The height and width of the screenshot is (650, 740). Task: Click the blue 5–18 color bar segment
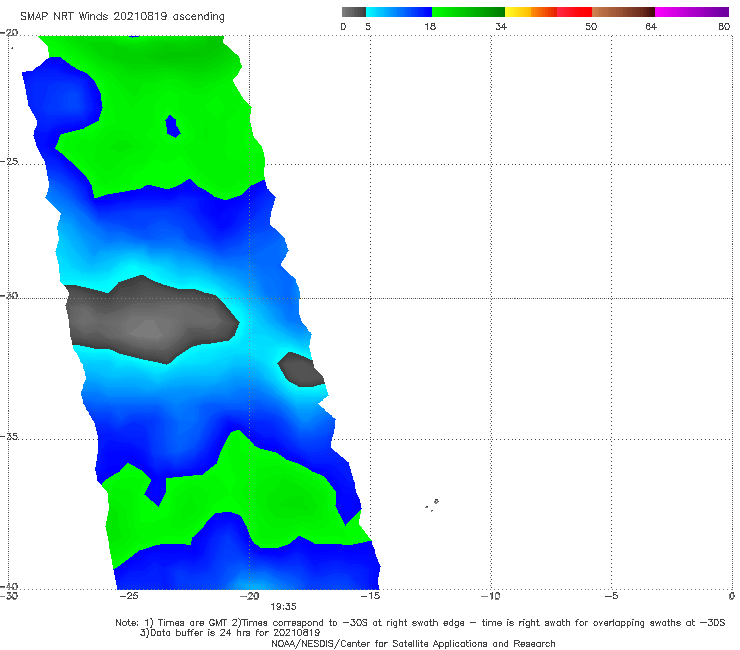pyautogui.click(x=399, y=12)
